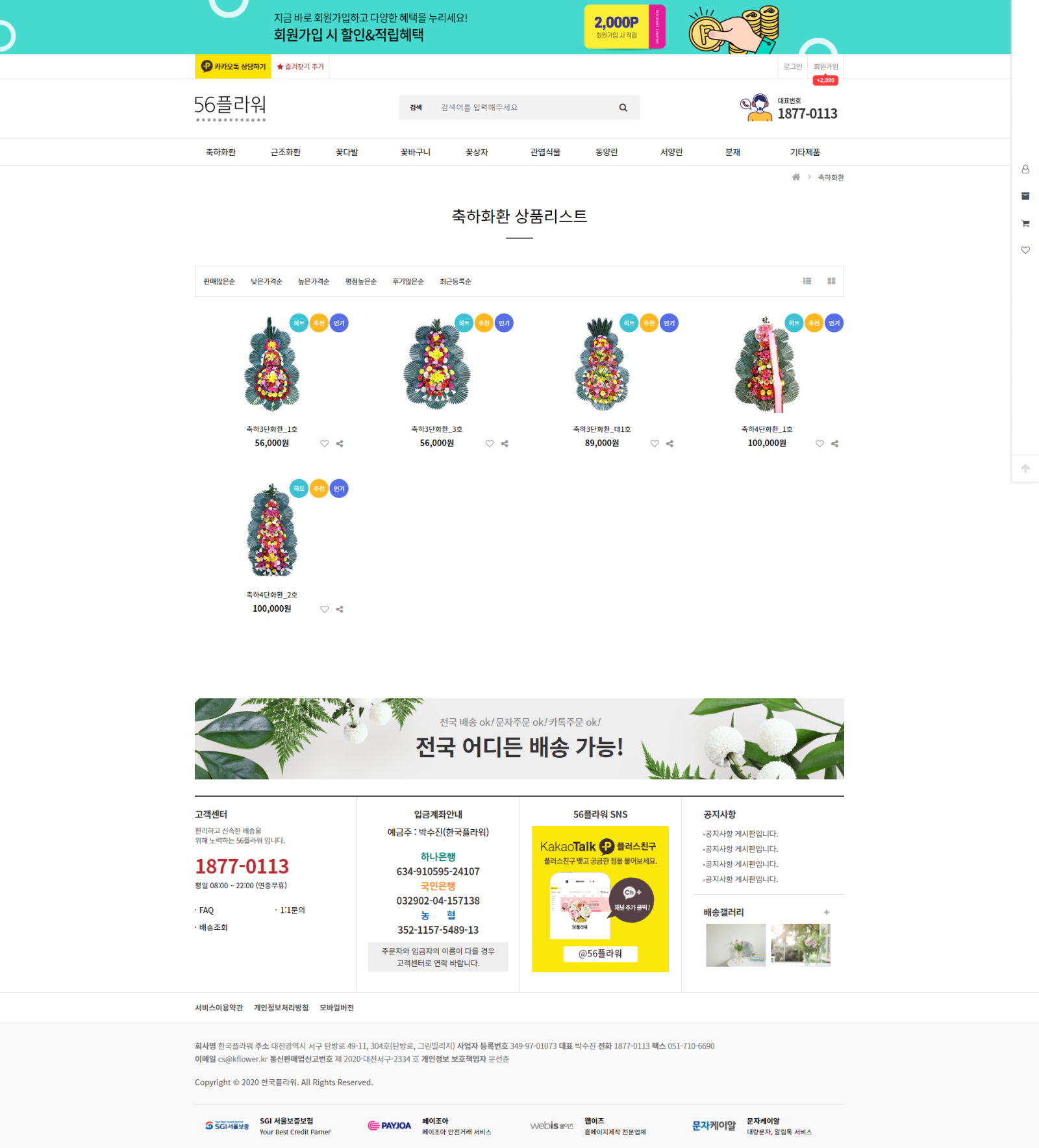Toggle wishlist heart for 축하4단화환_2호

325,609
